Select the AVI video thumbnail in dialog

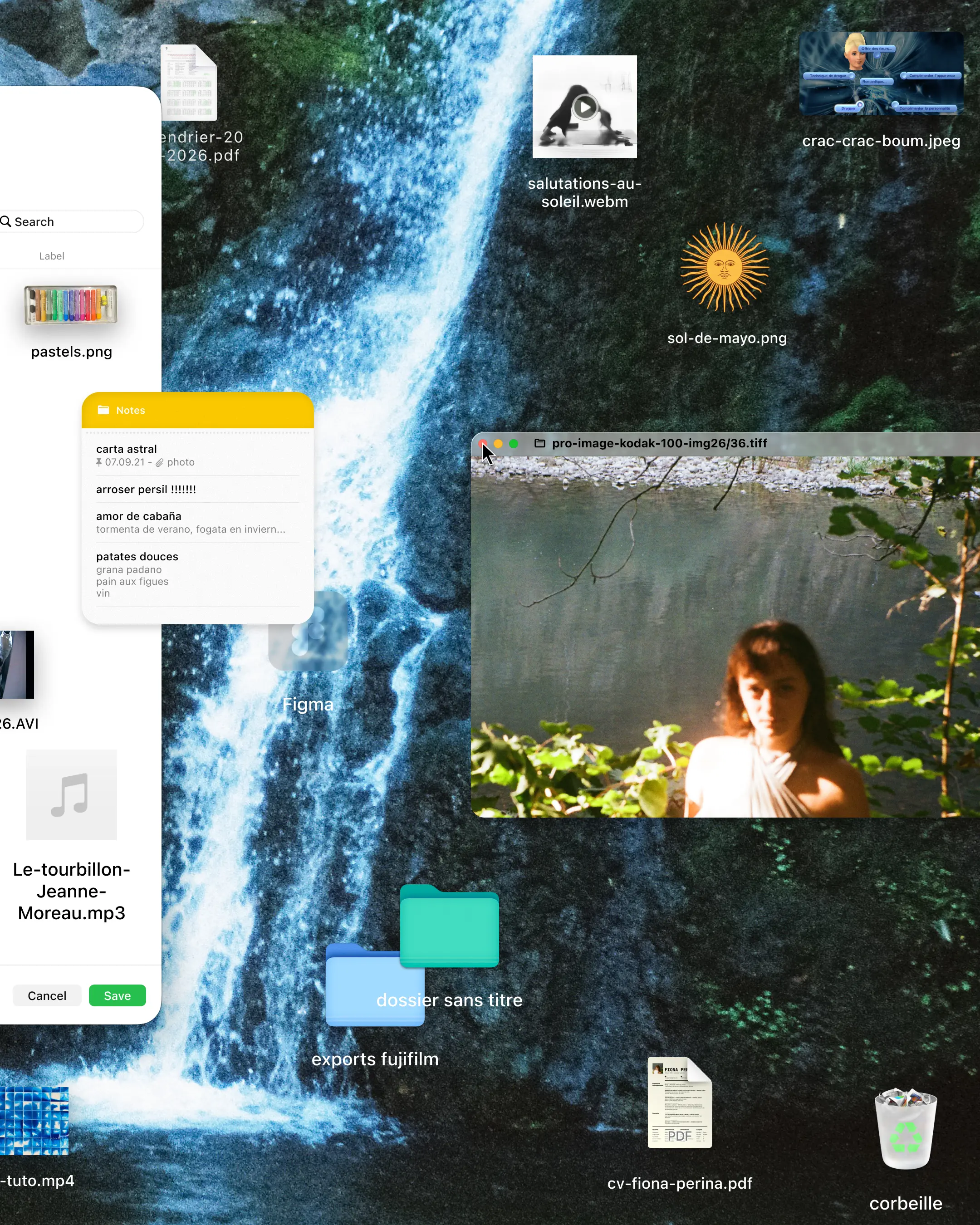[16, 664]
